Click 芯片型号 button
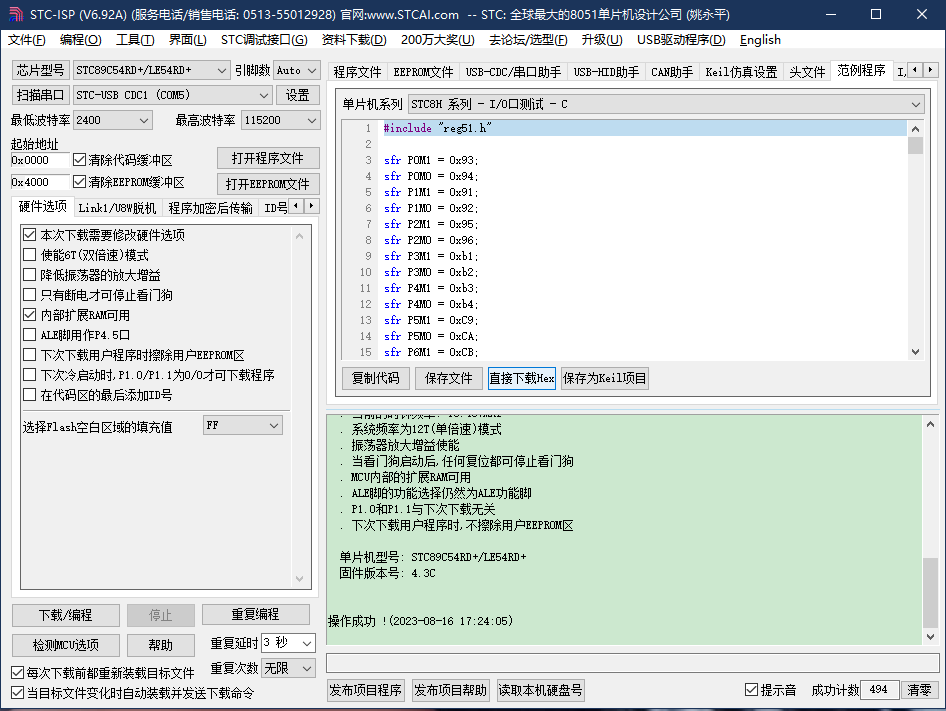Viewport: 946px width, 711px height. [x=40, y=70]
